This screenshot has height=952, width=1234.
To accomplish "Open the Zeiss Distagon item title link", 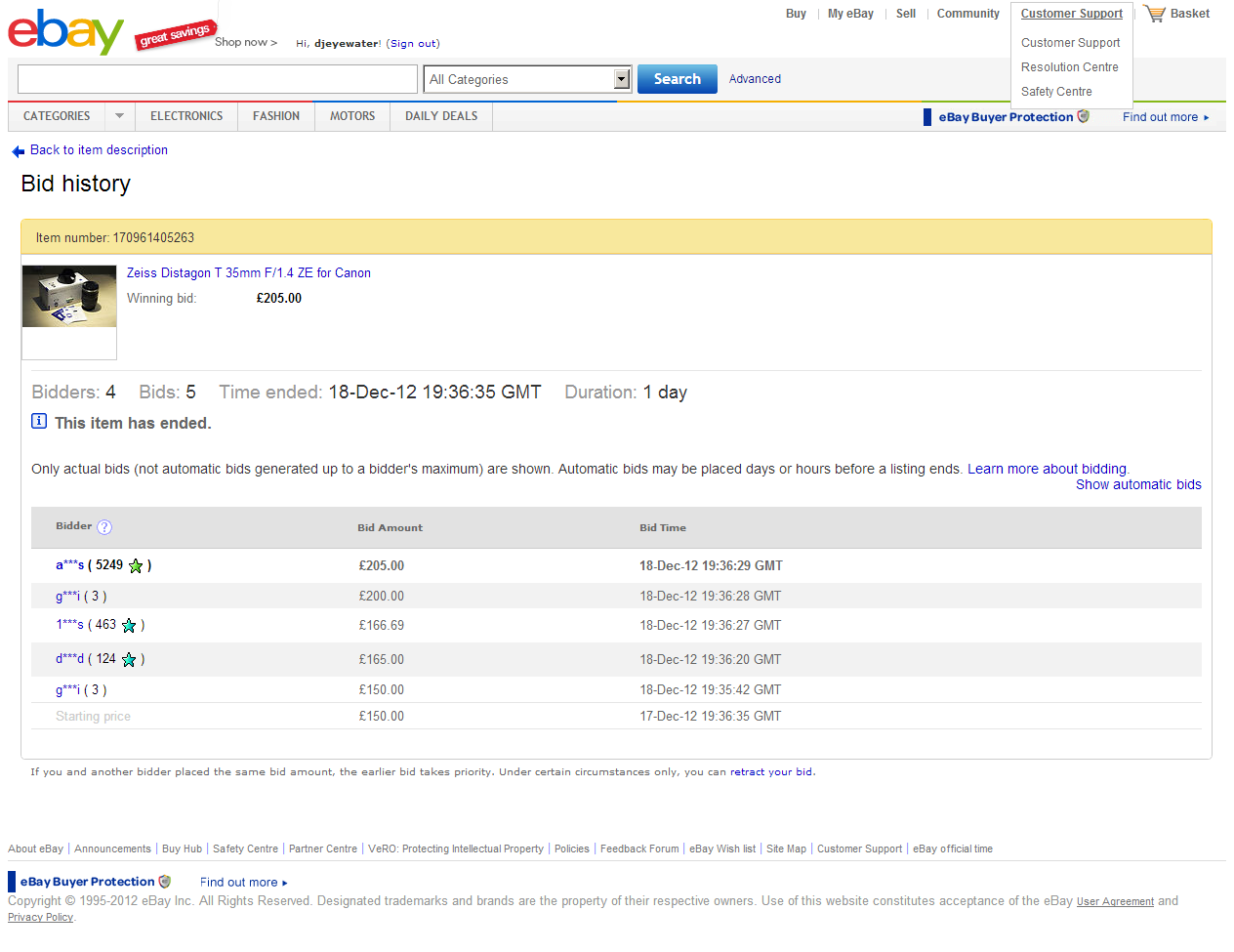I will tap(249, 273).
